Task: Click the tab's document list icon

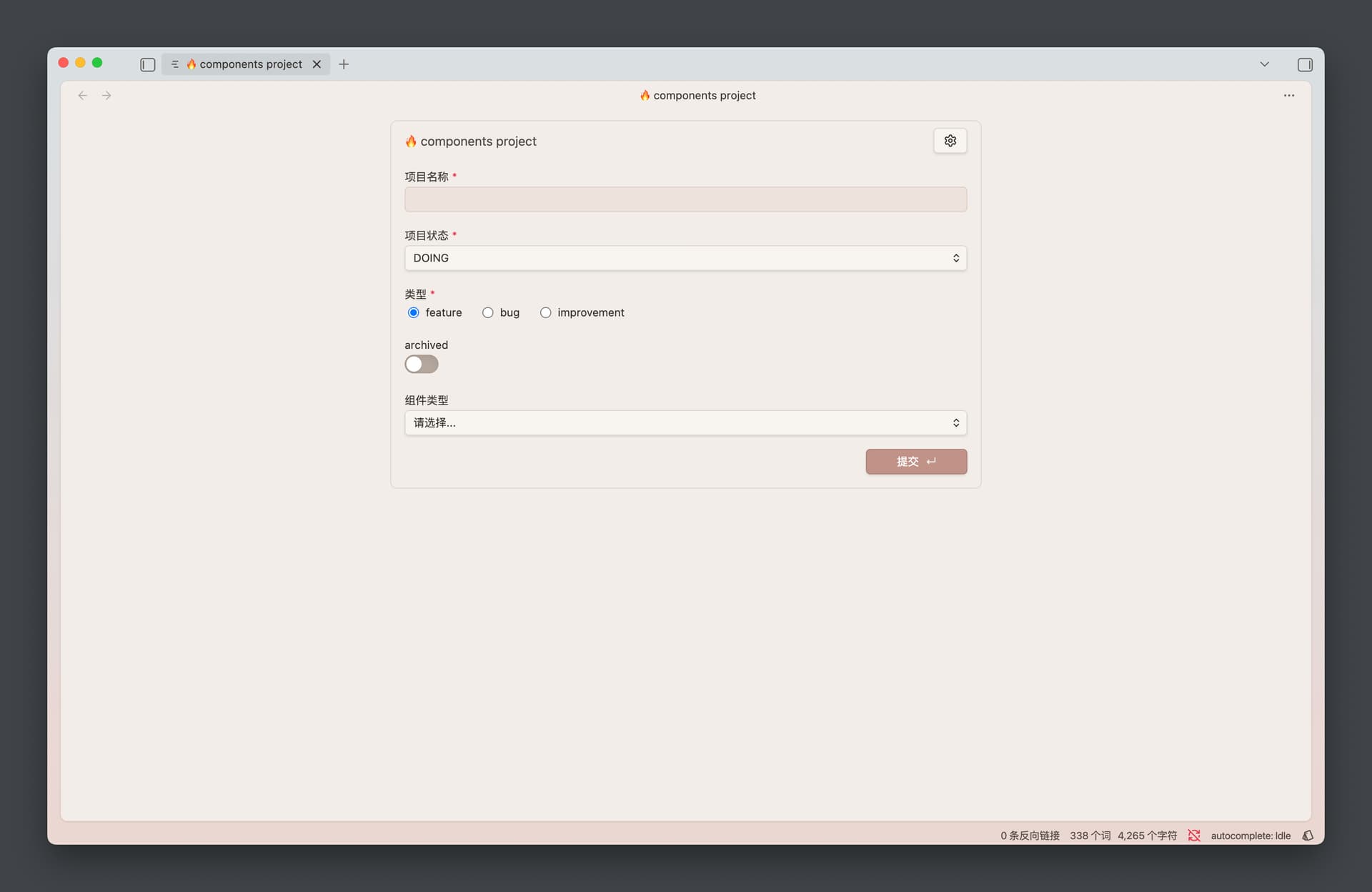Action: pos(174,64)
